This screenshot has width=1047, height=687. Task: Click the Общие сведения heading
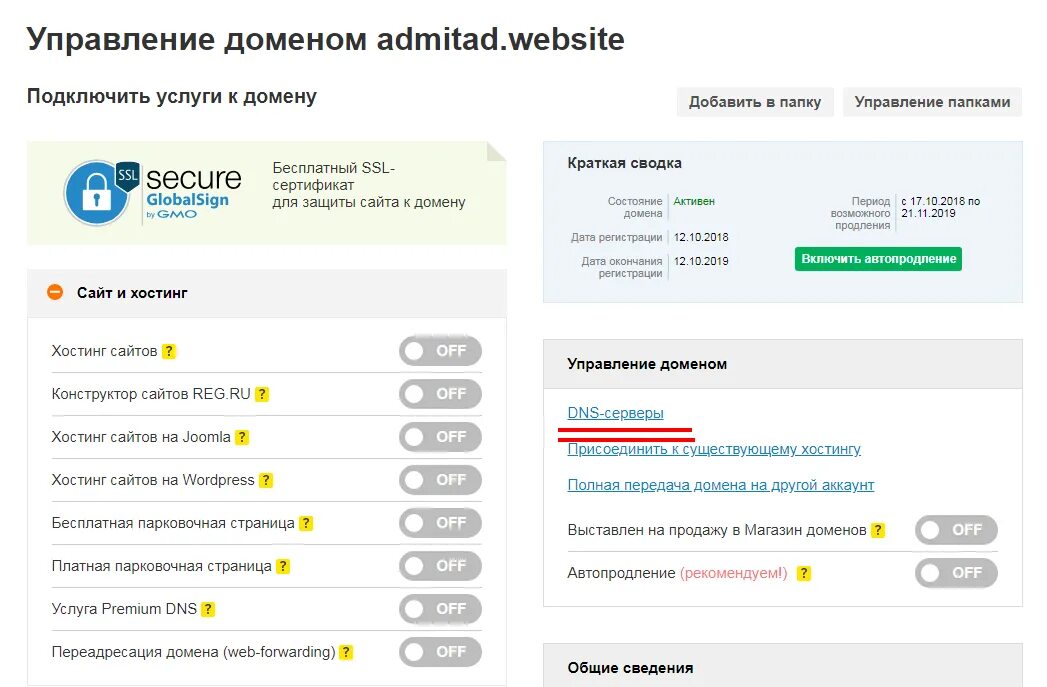point(630,668)
